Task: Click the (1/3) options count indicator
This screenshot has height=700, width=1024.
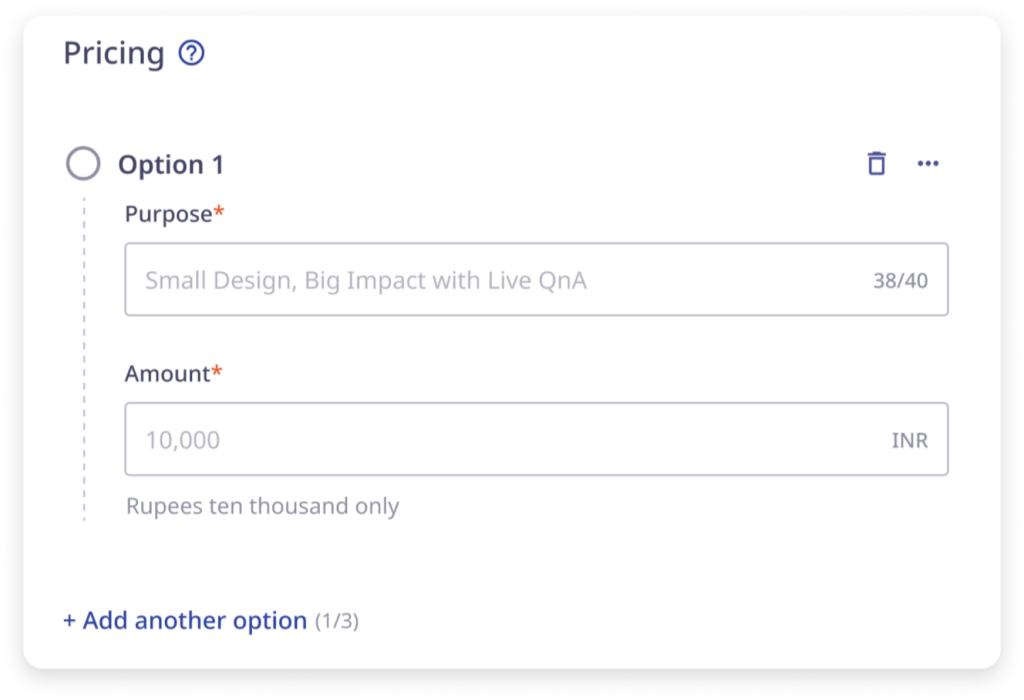Action: (337, 622)
